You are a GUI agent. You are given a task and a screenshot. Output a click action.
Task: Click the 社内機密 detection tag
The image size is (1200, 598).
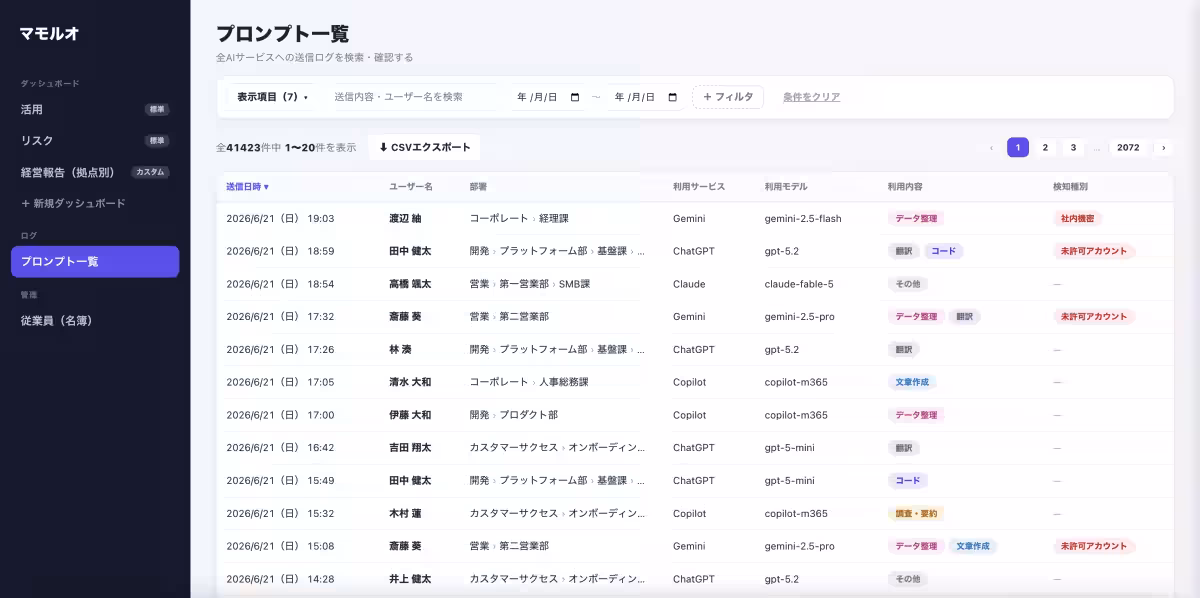(x=1078, y=218)
